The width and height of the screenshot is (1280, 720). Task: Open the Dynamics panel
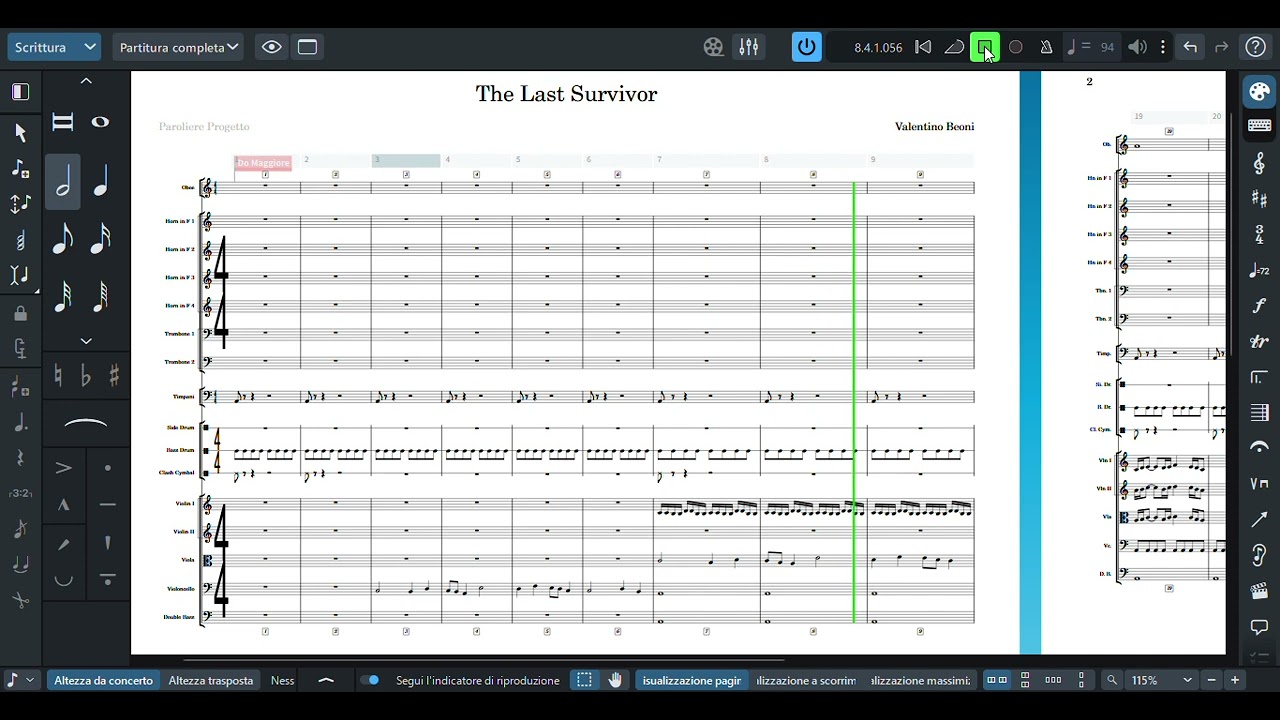click(x=1259, y=306)
